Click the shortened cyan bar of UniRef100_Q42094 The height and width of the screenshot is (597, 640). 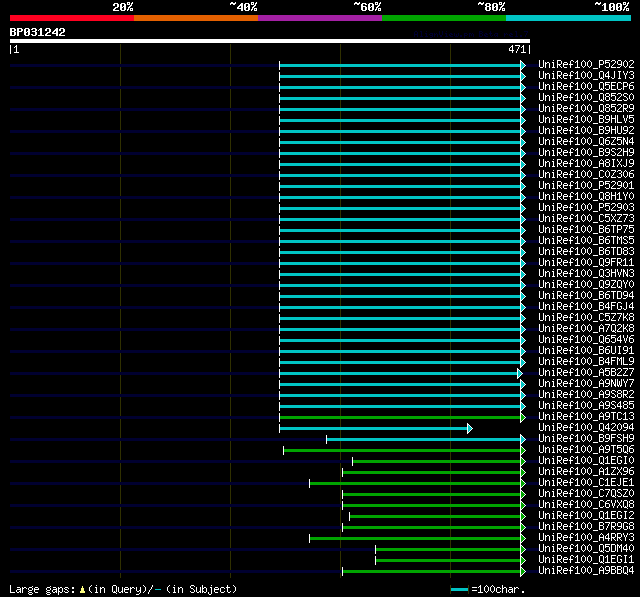coord(373,428)
